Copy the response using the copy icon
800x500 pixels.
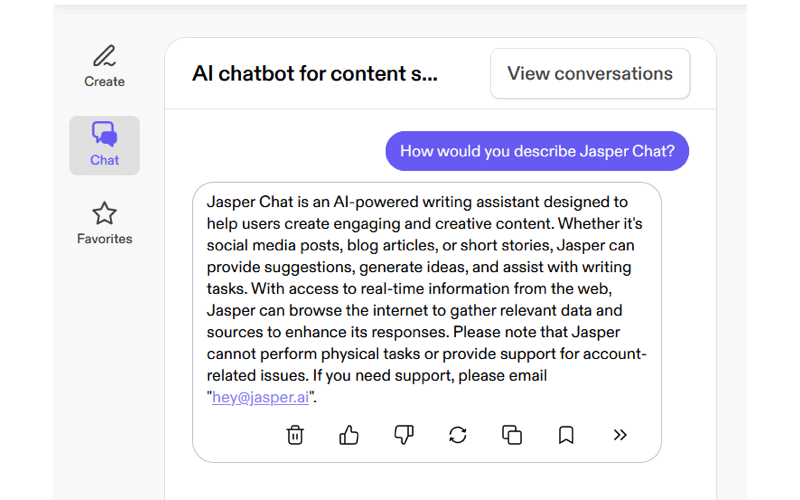(x=512, y=435)
